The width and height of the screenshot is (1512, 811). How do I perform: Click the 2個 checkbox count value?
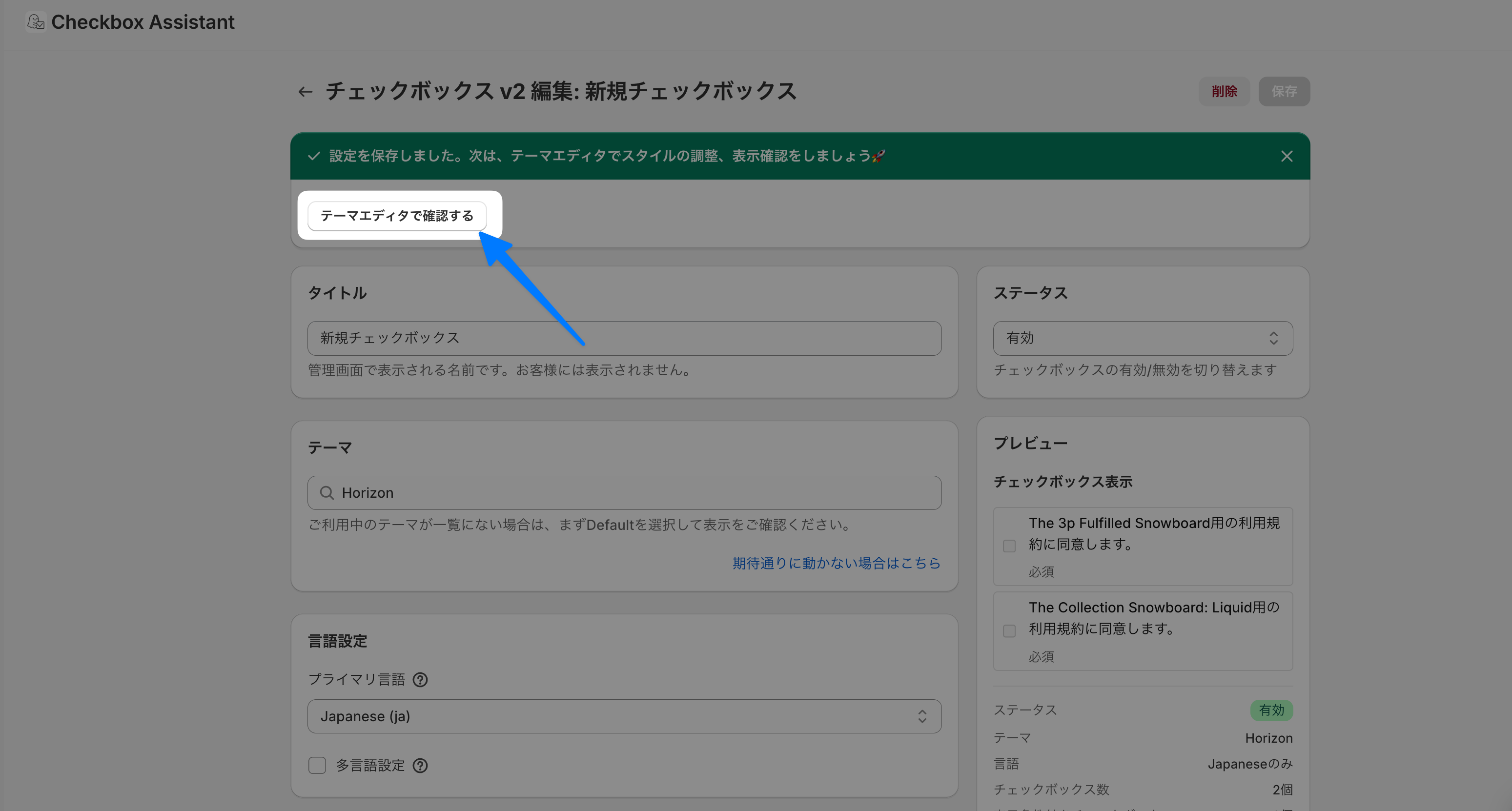coord(1283,790)
